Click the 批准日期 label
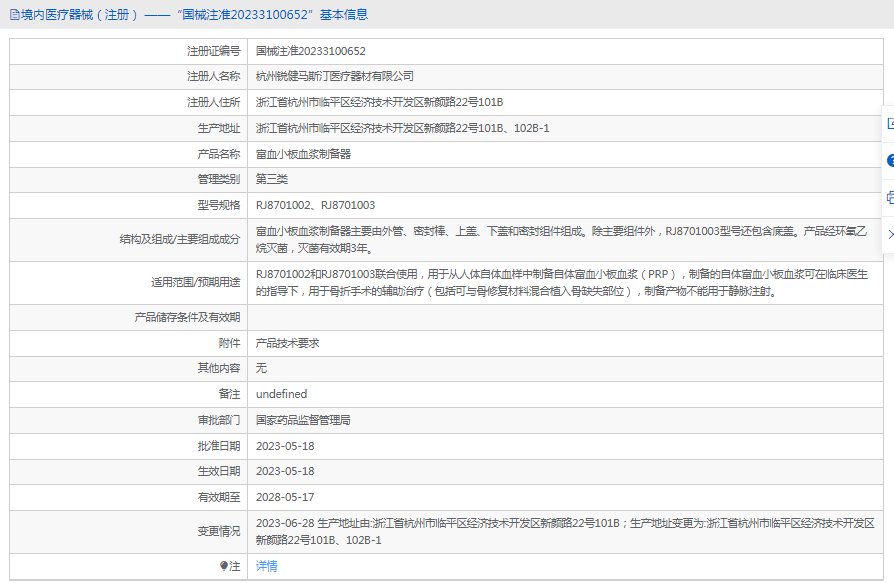Image resolution: width=894 pixels, height=583 pixels. 219,446
